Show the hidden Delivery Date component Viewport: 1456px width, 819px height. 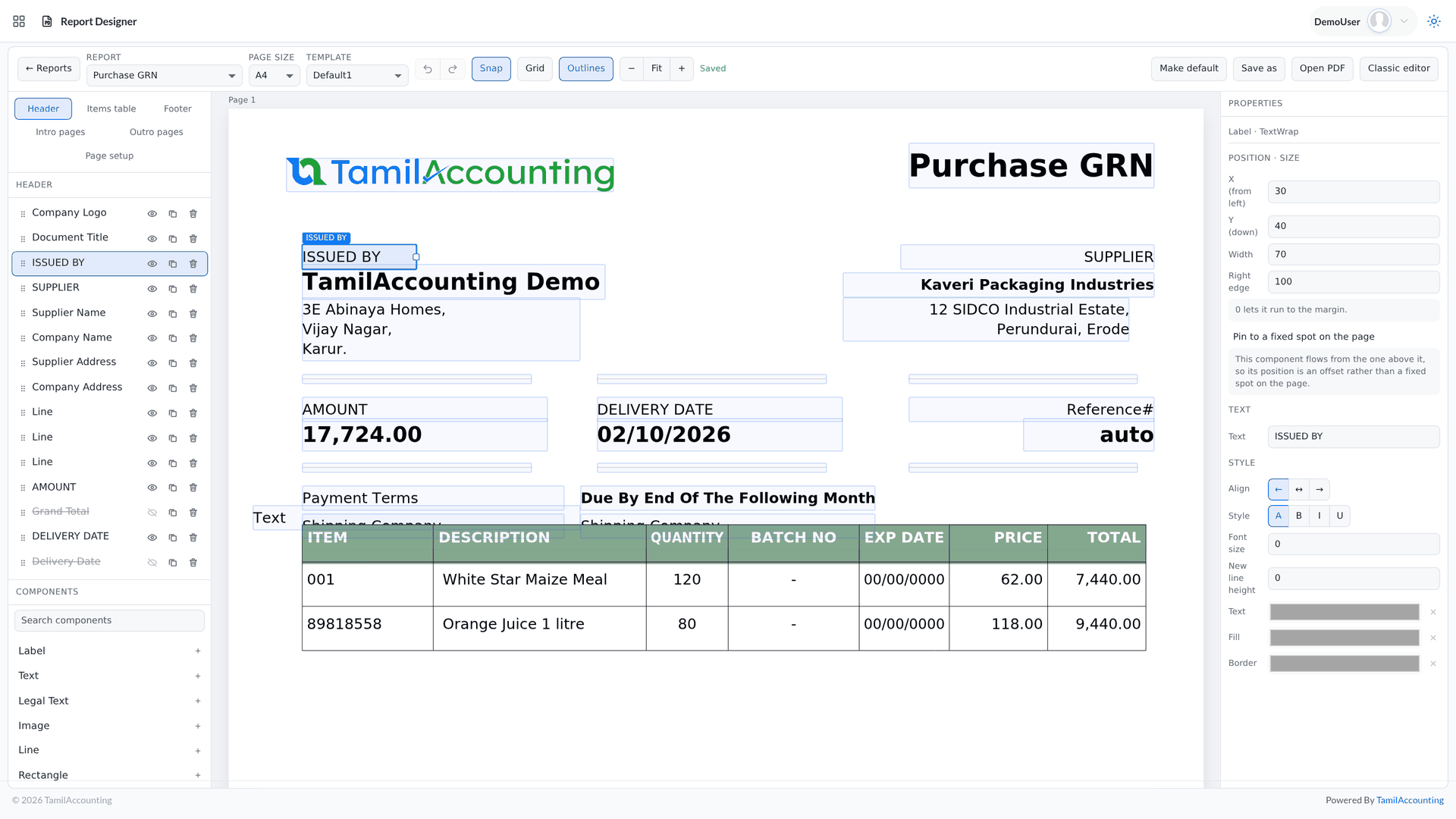point(152,563)
